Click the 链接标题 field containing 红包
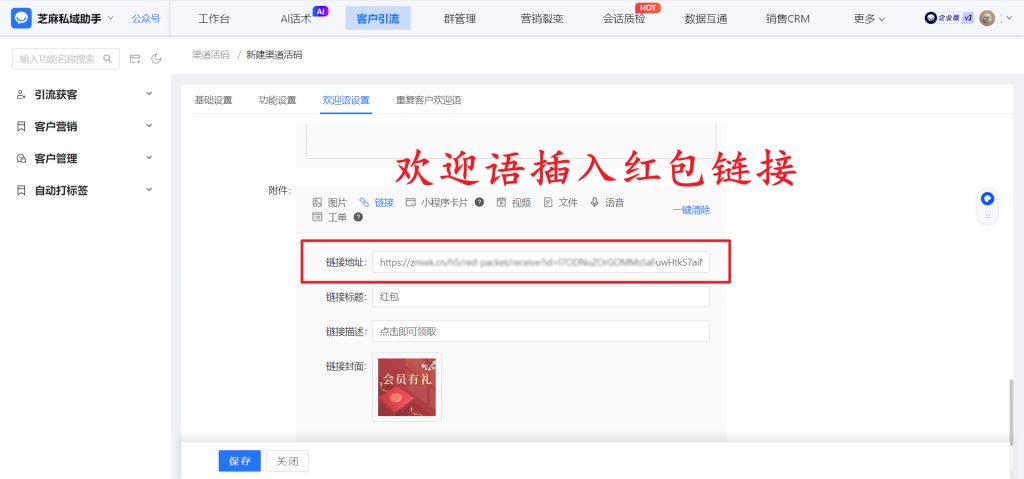The width and height of the screenshot is (1024, 479). (541, 297)
